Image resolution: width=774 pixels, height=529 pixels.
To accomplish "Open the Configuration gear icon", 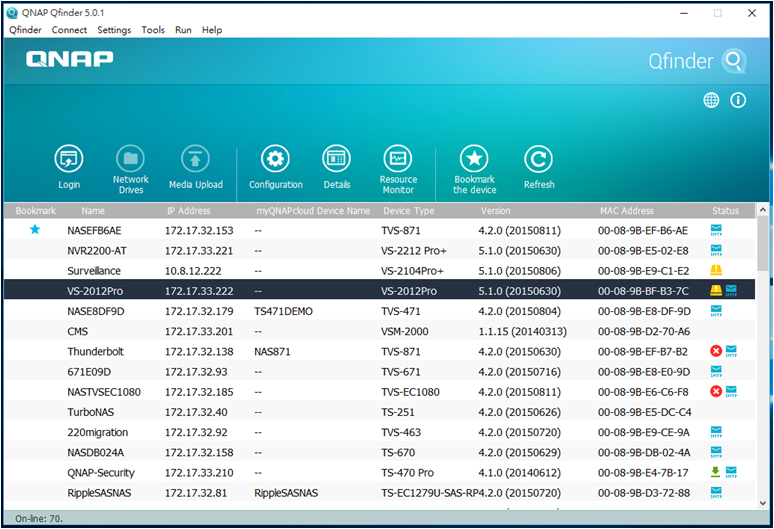I will (x=275, y=159).
